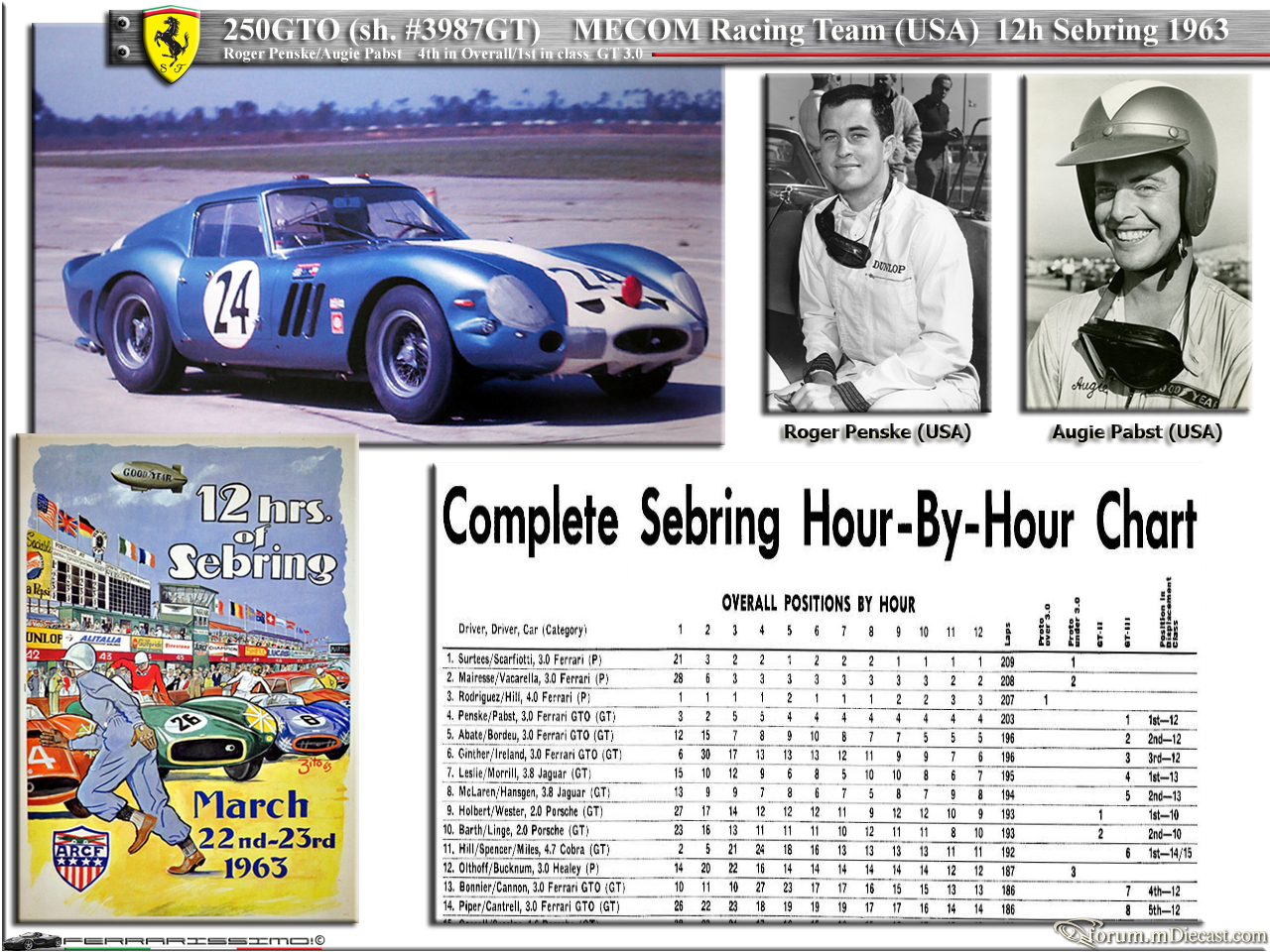
Task: Click the laps value '195'
Action: (x=1008, y=775)
